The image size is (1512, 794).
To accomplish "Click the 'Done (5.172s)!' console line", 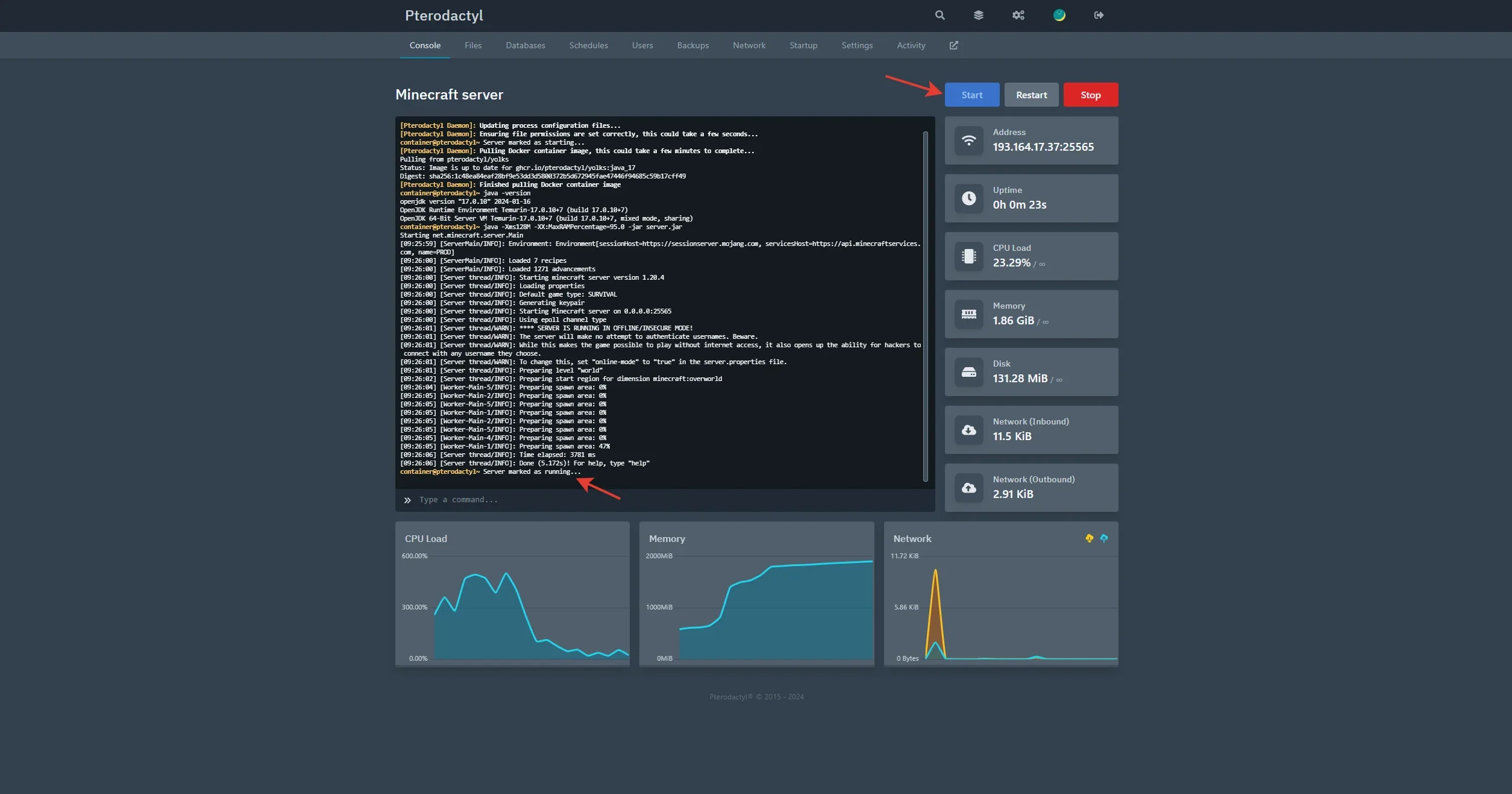I will coord(525,464).
